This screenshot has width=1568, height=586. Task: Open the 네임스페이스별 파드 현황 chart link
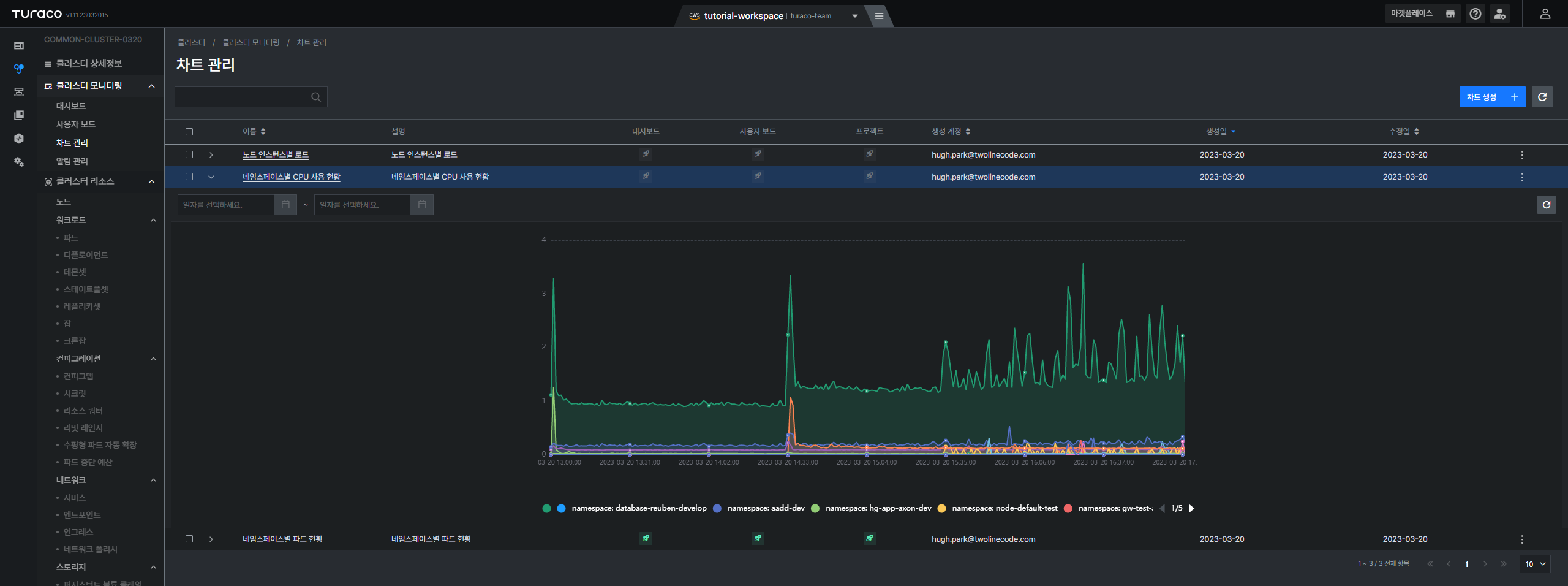click(x=282, y=539)
